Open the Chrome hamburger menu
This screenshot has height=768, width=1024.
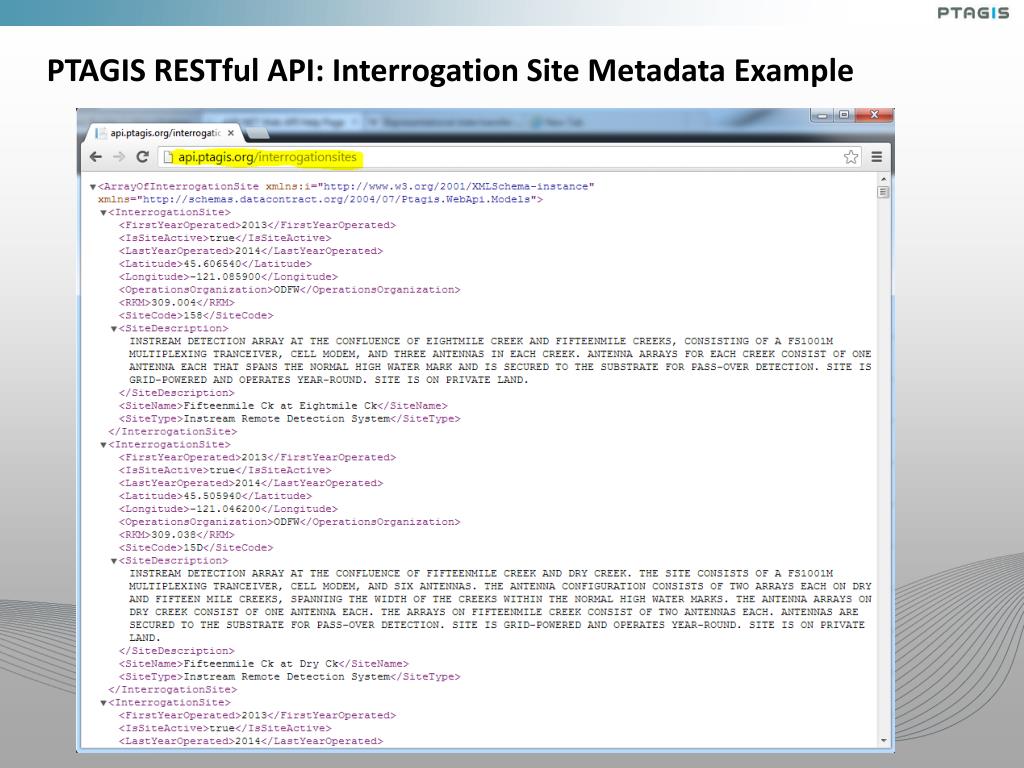point(876,157)
